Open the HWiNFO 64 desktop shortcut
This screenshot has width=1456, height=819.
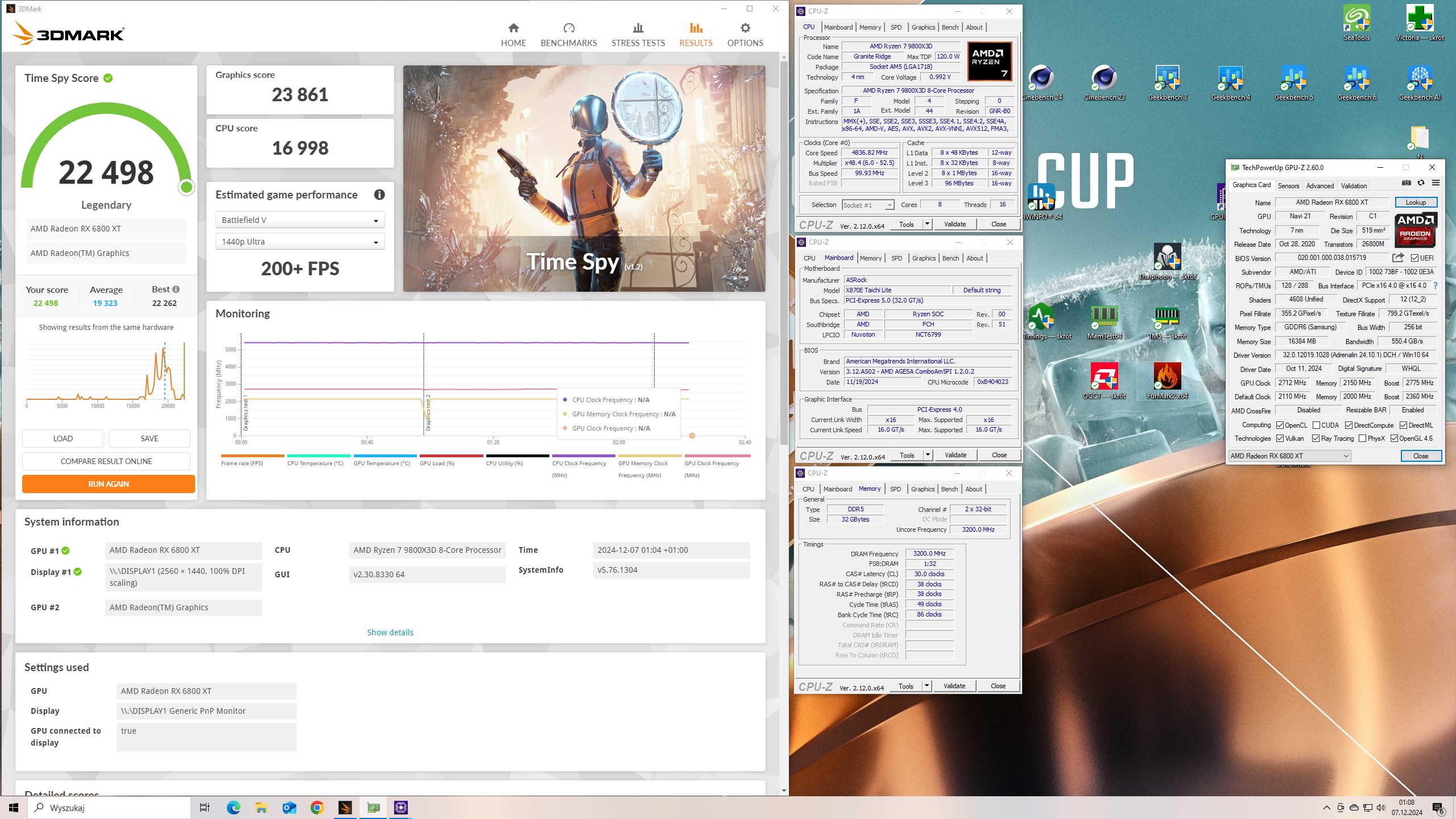point(1041,201)
